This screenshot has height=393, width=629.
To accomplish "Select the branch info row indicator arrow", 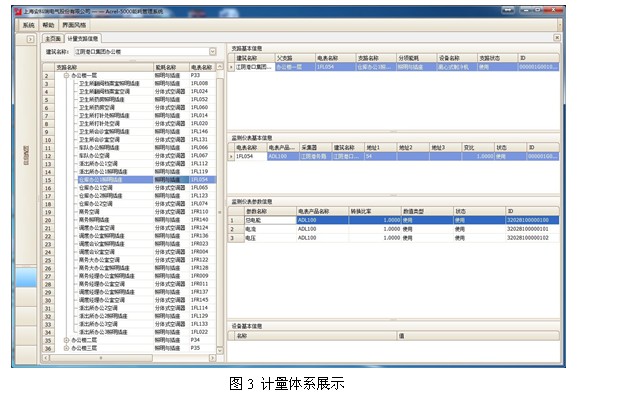I will (x=231, y=67).
